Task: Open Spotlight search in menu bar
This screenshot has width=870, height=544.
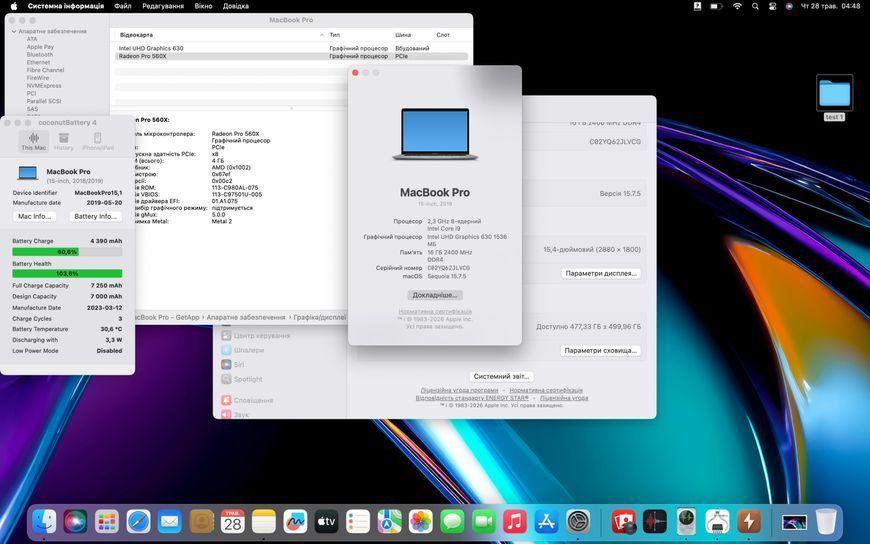Action: 755,6
